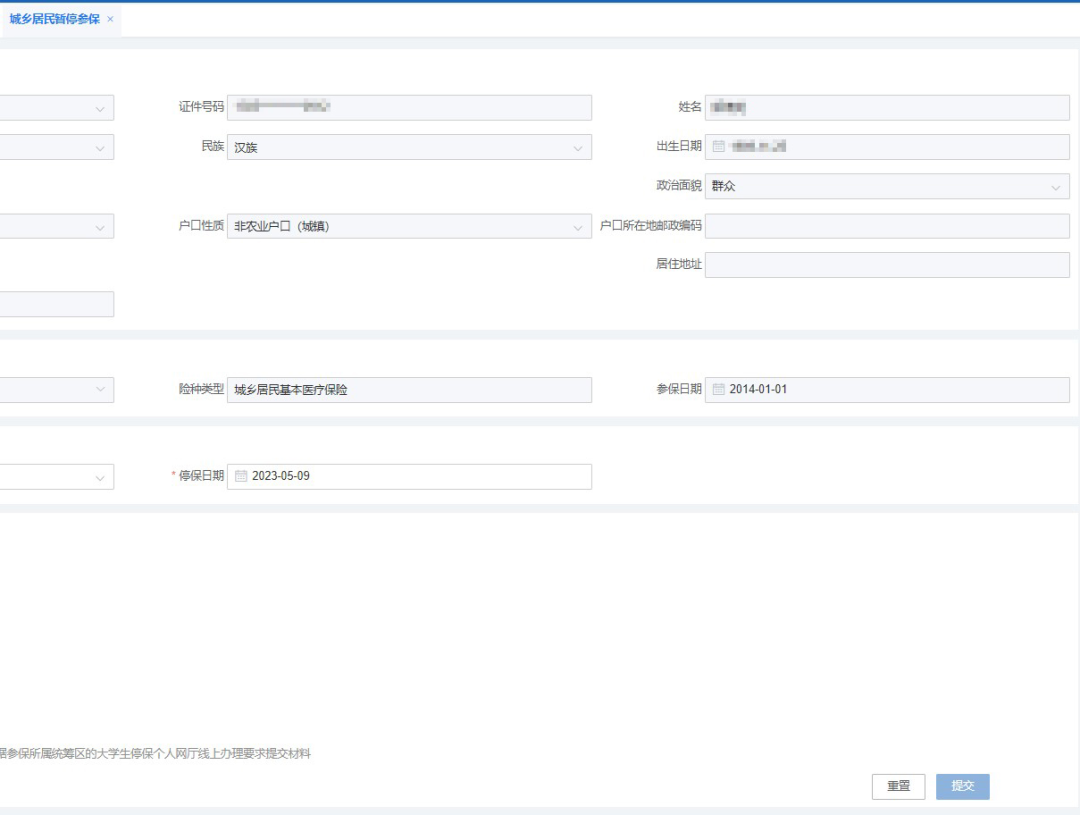
Task: Click the 居住地址 input field
Action: (x=887, y=265)
